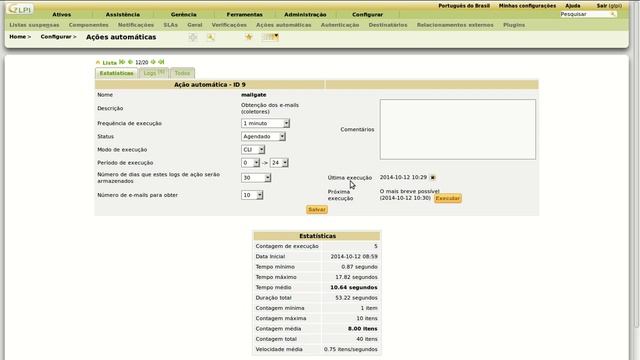This screenshot has width=640, height=360.
Task: Open the period start dropdown showing 0
Action: (250, 163)
